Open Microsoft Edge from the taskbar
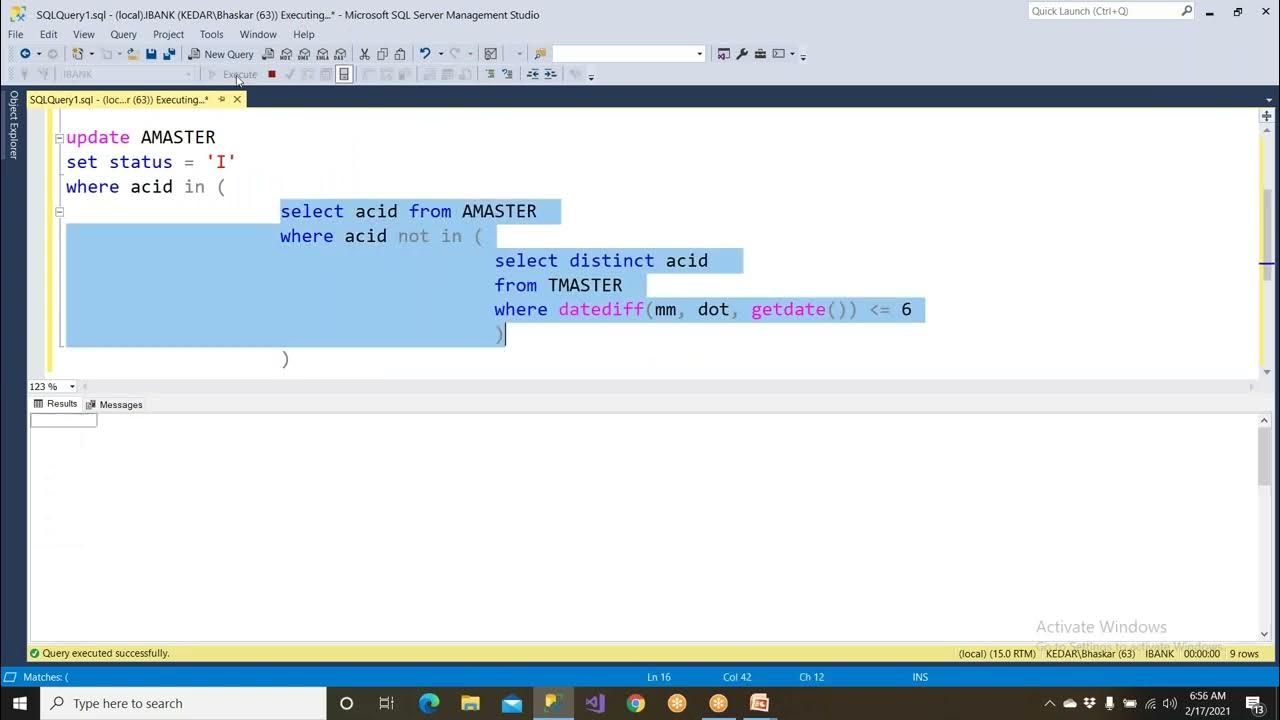 pos(429,703)
